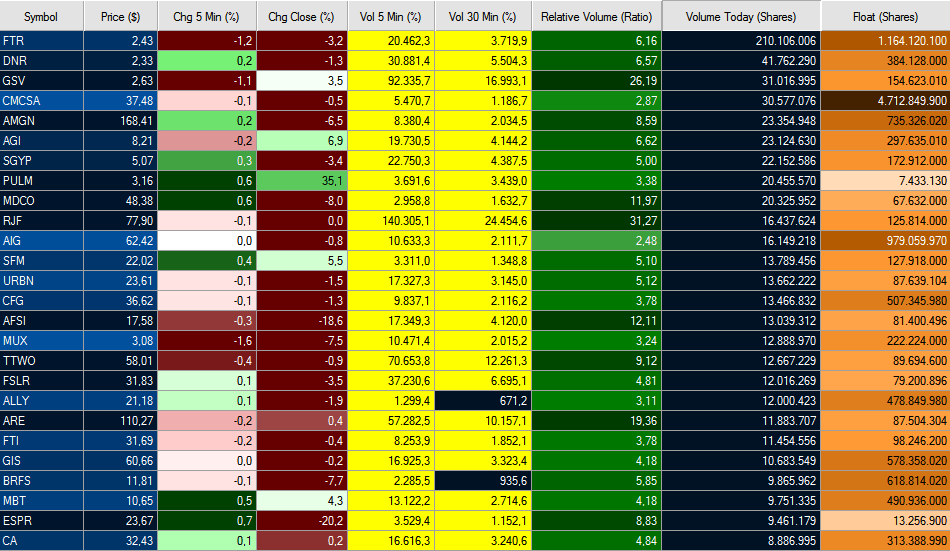Select the AIG symbol cell
The height and width of the screenshot is (551, 950).
(42, 241)
